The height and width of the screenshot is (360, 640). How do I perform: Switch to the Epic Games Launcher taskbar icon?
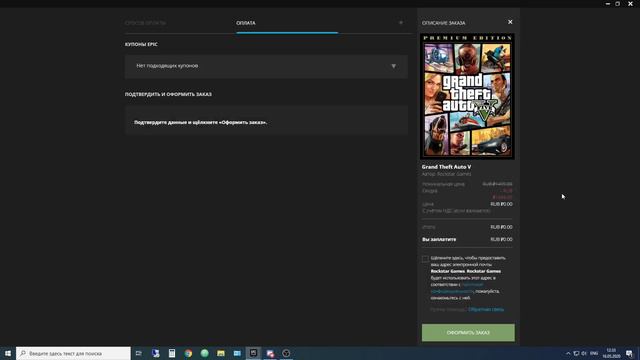[x=253, y=353]
